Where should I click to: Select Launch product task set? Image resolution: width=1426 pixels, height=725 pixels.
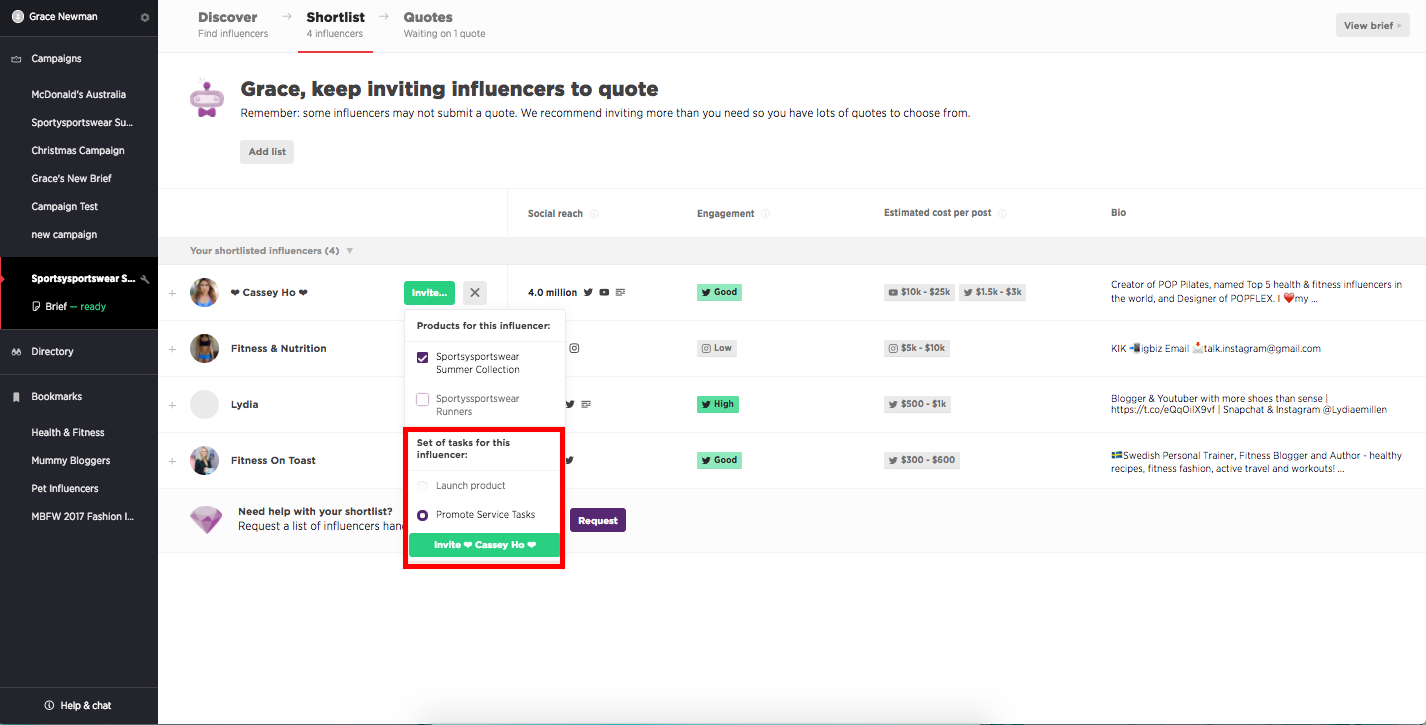pos(423,486)
